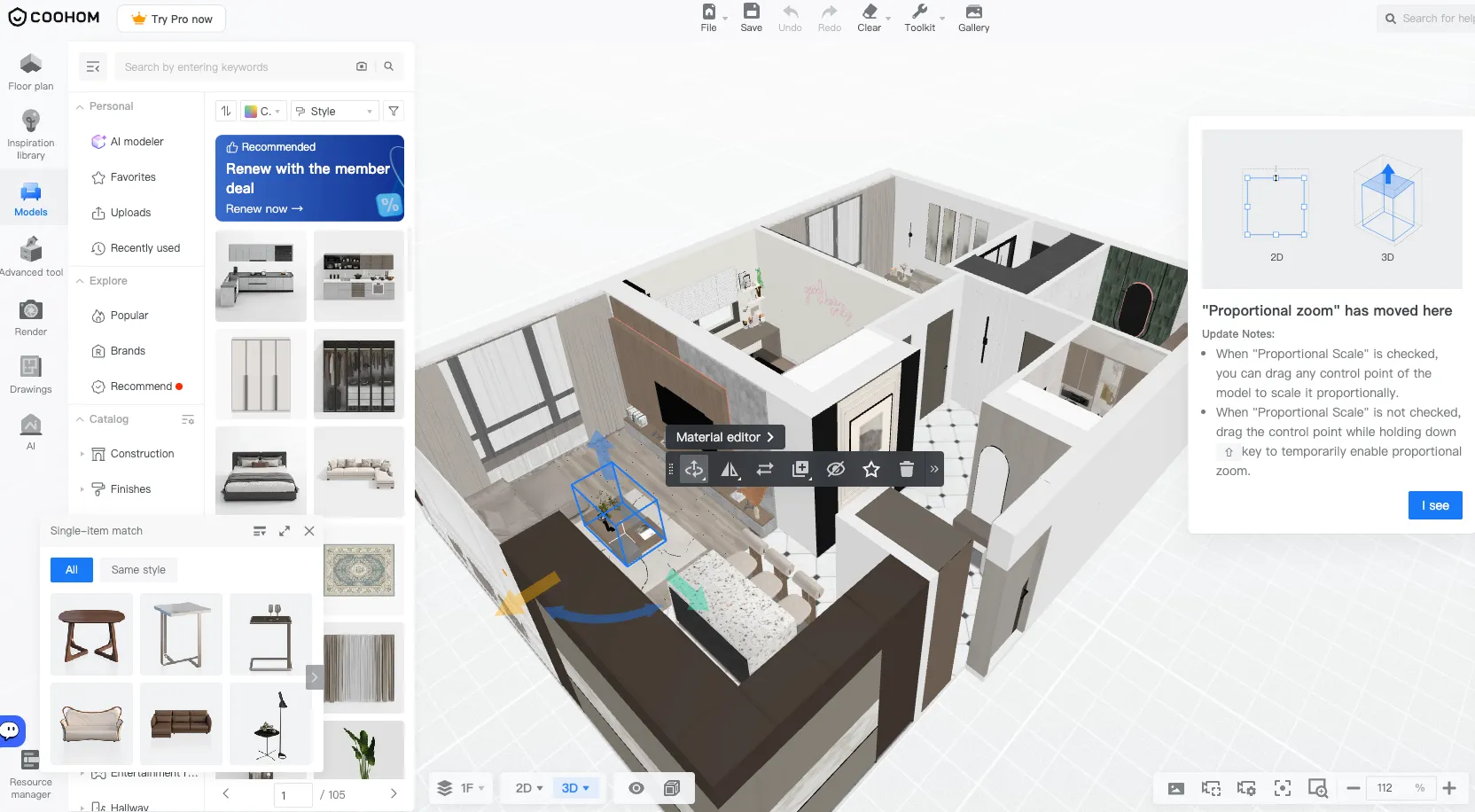Open the Resource manager

(x=31, y=776)
